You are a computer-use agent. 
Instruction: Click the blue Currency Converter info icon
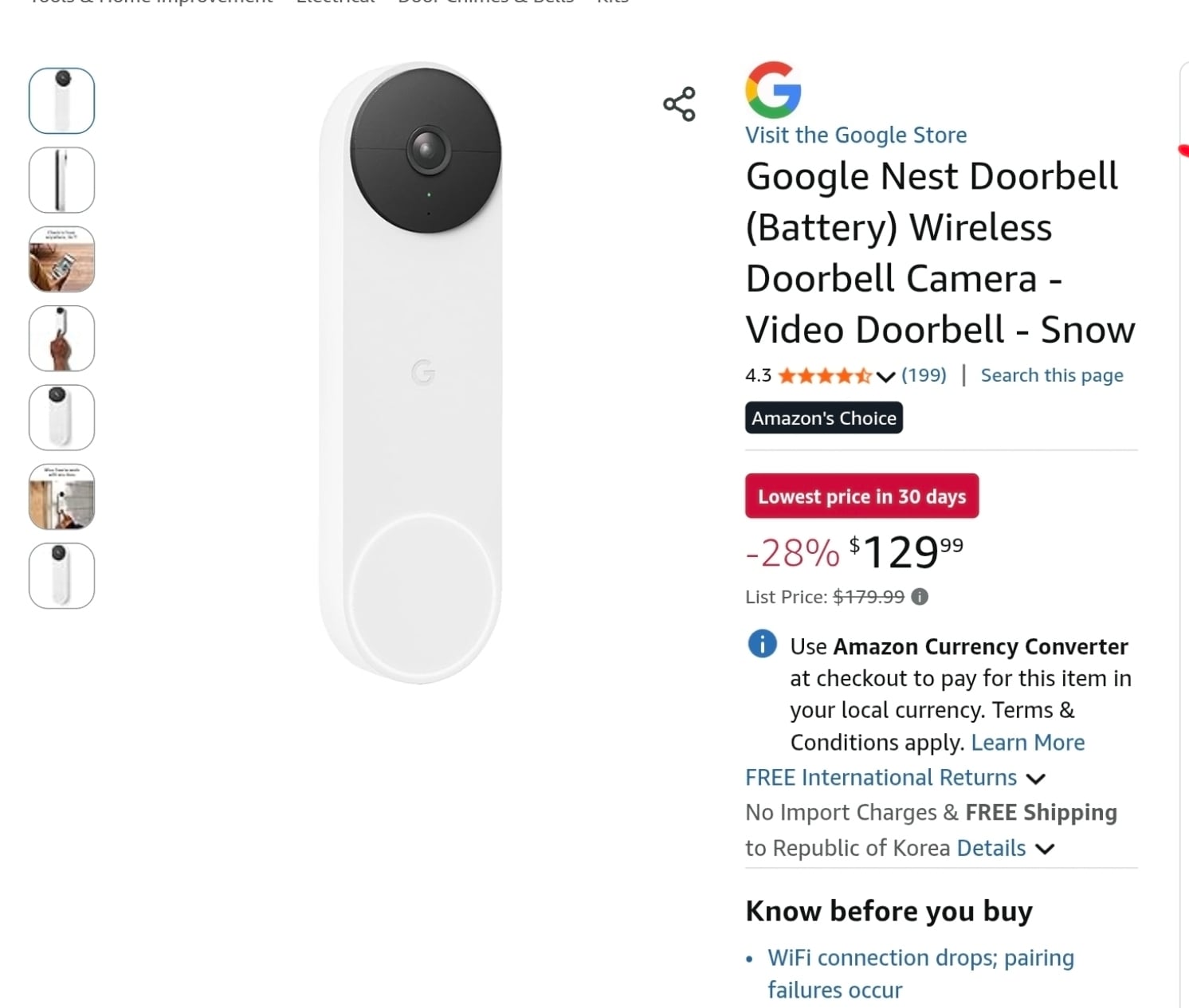[762, 643]
